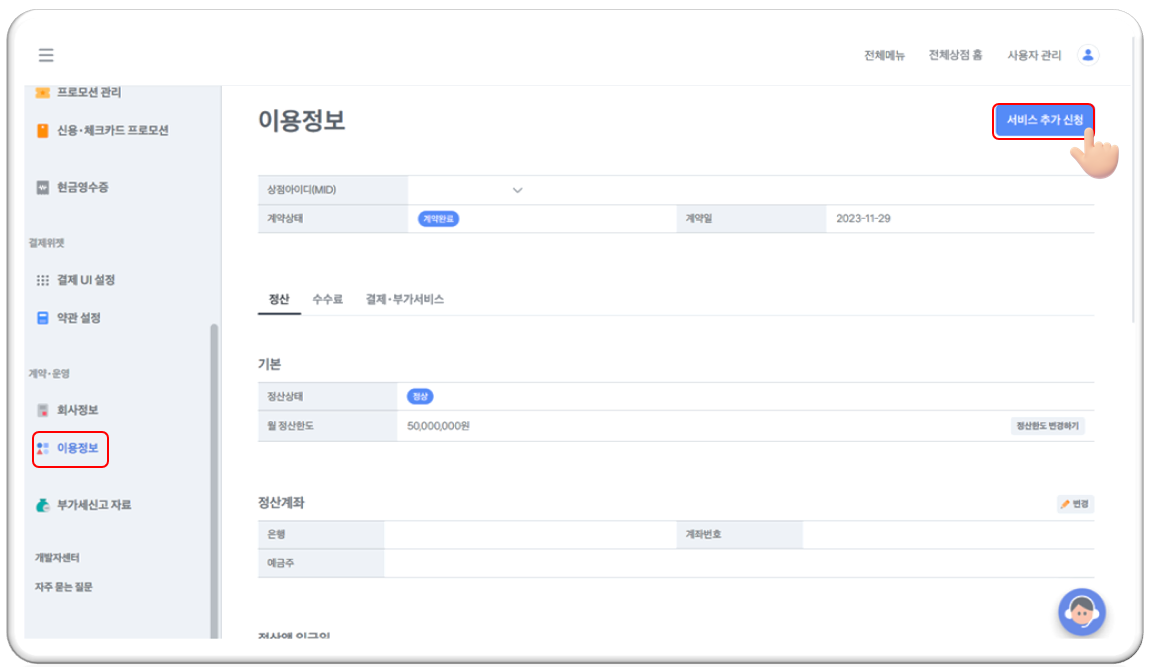Viewport: 1155px width, 667px height.
Task: Select the 정산 tab
Action: 279,299
